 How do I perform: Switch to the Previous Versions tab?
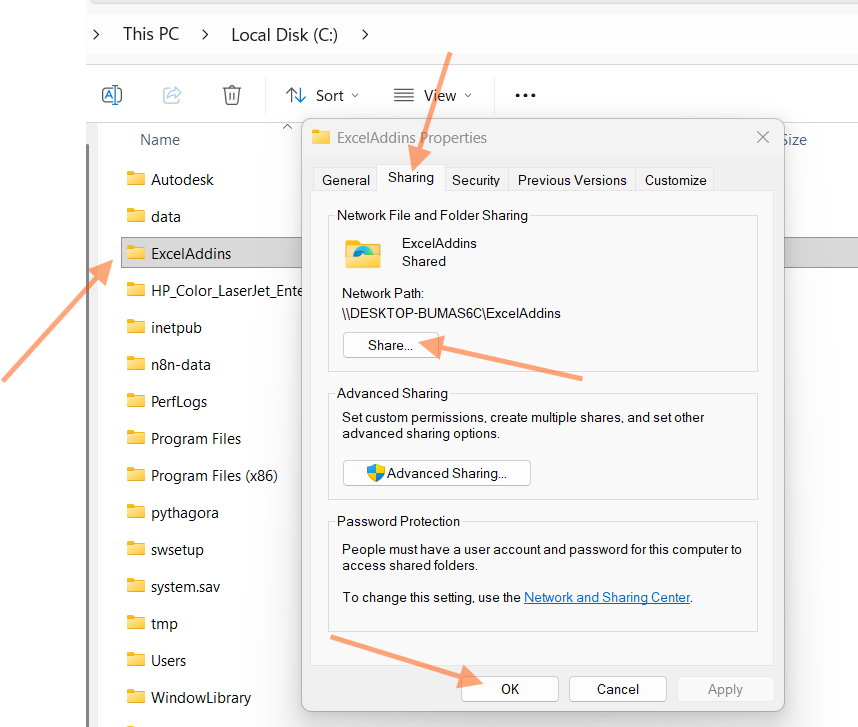click(x=572, y=180)
